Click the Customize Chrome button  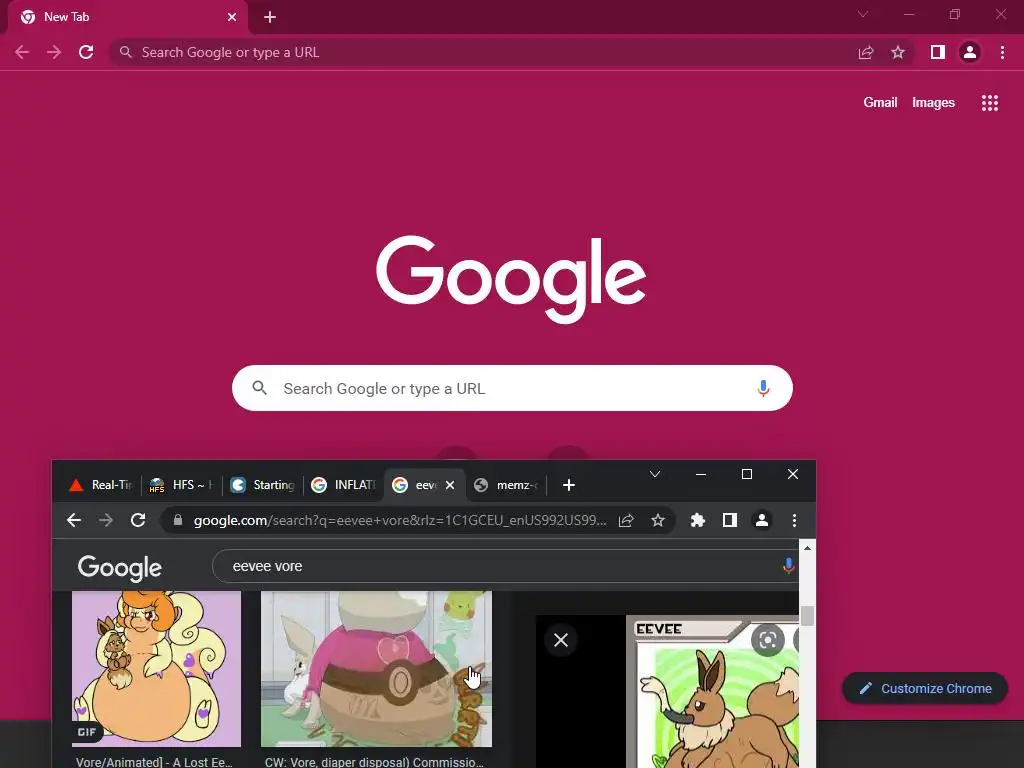tap(925, 688)
